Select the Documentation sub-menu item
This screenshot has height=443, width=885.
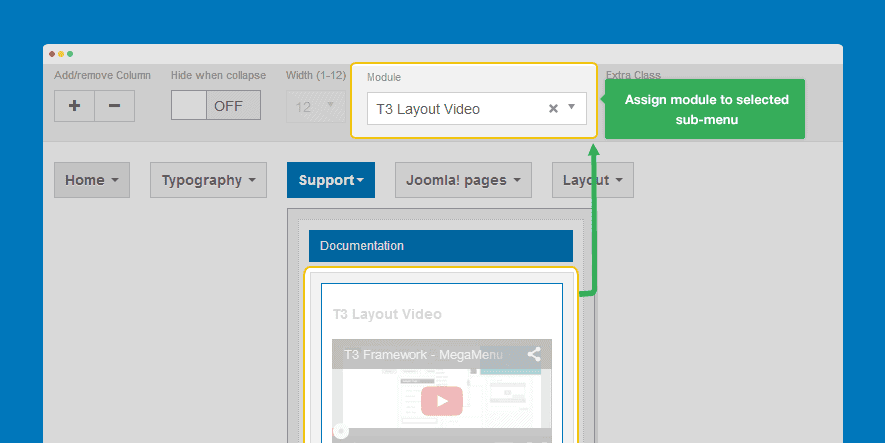440,245
